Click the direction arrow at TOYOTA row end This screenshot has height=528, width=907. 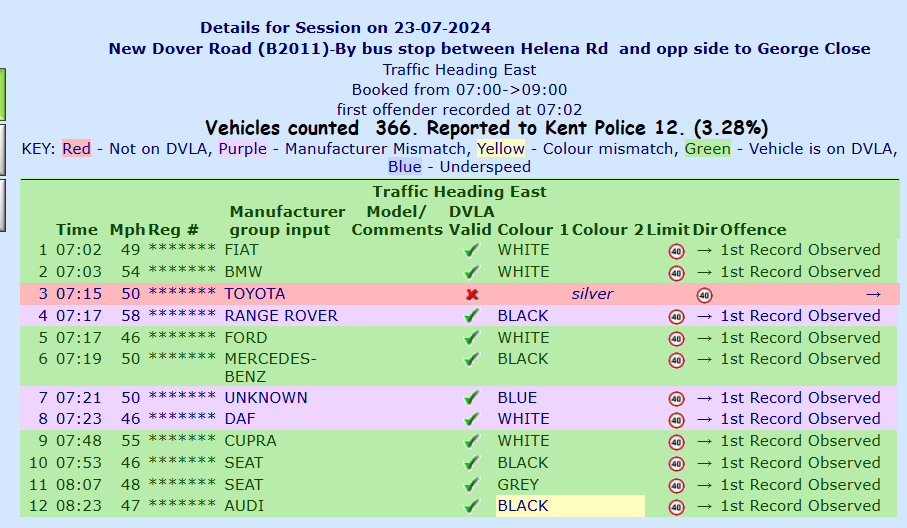873,294
